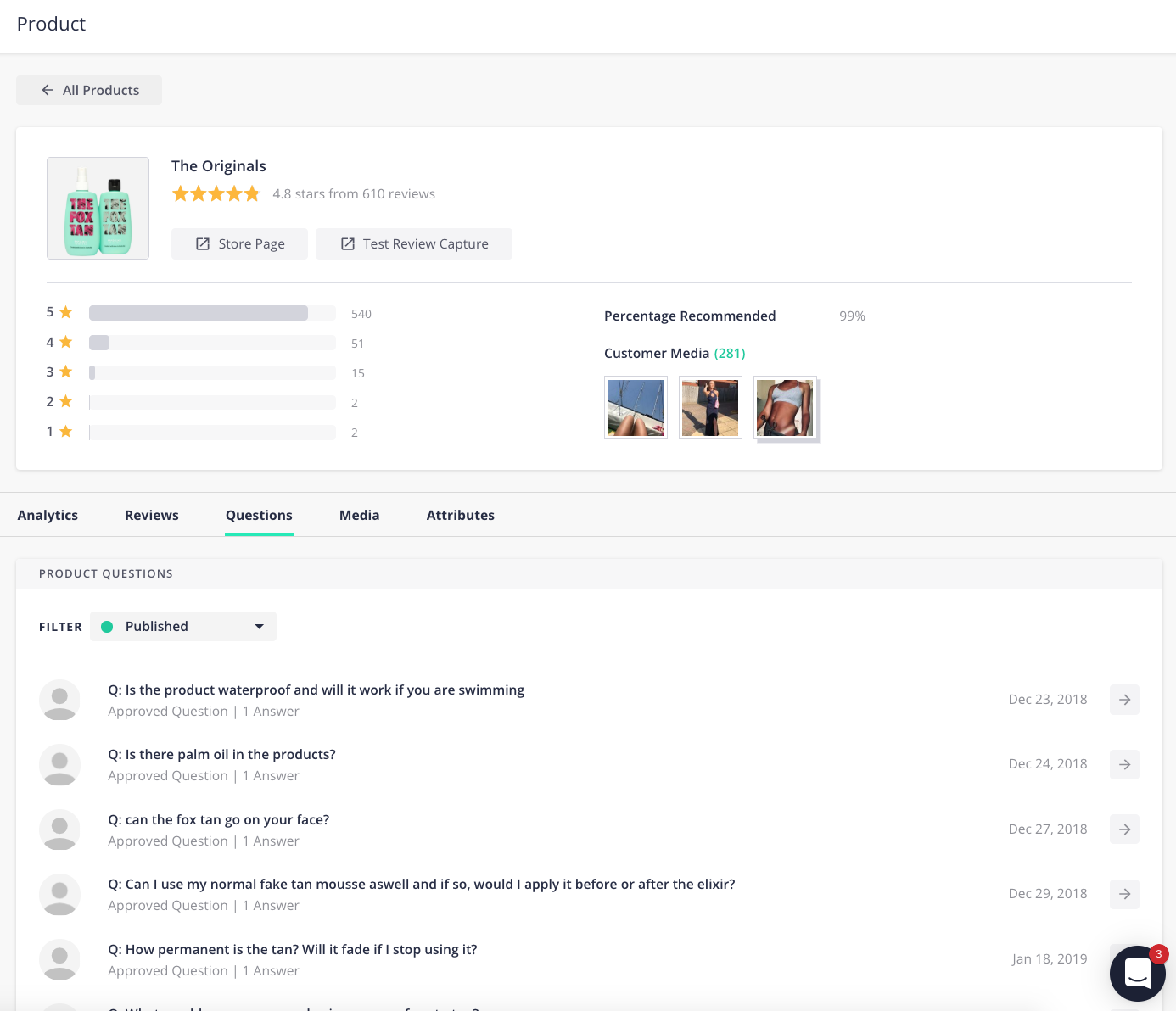Click the Dec 24, 2018 date
The width and height of the screenshot is (1176, 1011).
[x=1048, y=764]
